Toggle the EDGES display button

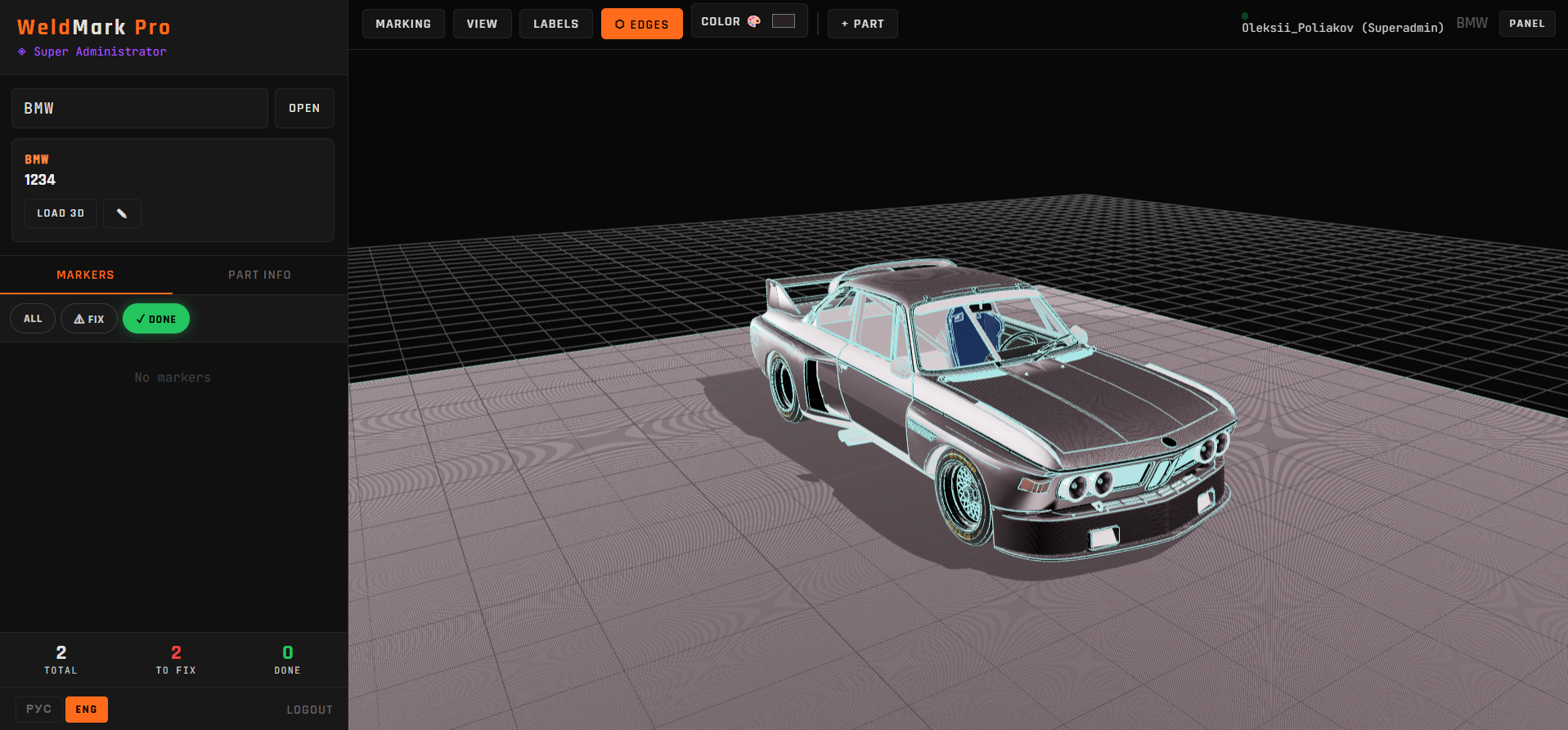pyautogui.click(x=641, y=25)
